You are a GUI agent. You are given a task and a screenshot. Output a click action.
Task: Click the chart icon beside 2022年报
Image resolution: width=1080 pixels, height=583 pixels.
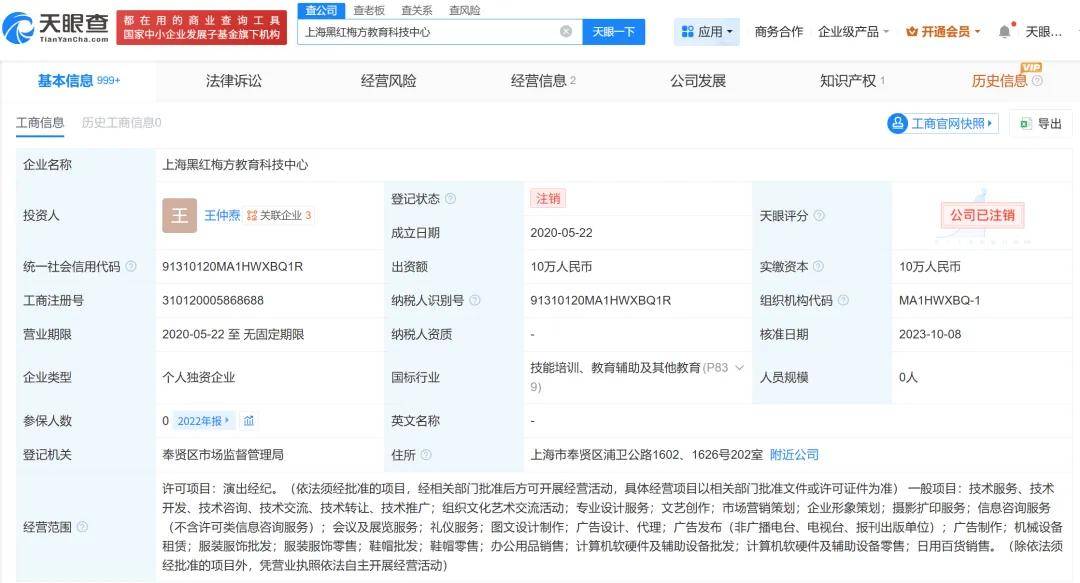click(249, 420)
